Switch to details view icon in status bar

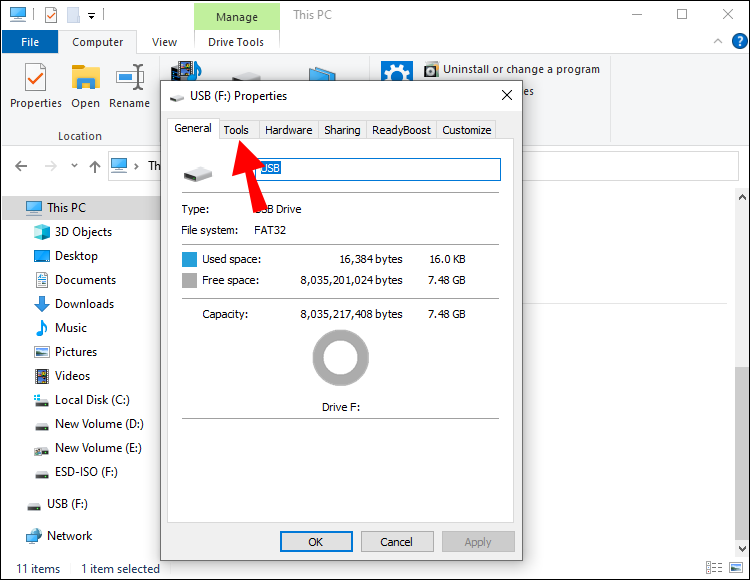(714, 568)
